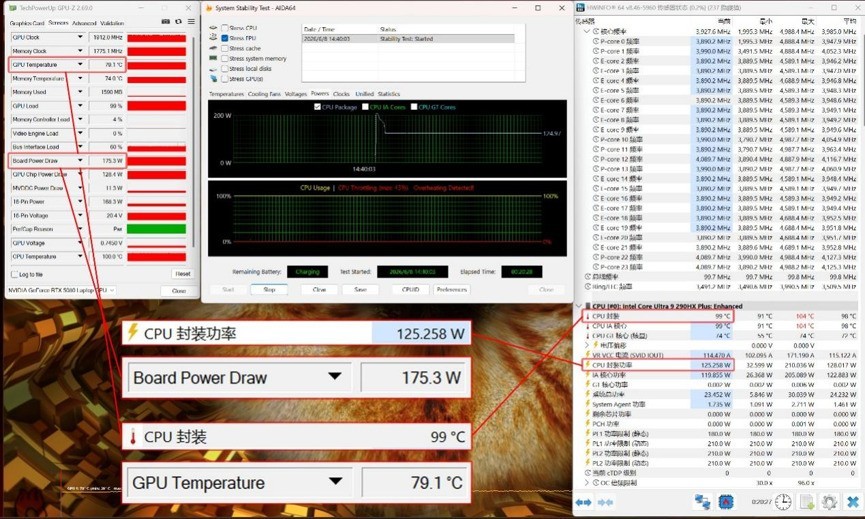Uncheck Stress FPU checkbox
The width and height of the screenshot is (865, 519).
tap(225, 38)
